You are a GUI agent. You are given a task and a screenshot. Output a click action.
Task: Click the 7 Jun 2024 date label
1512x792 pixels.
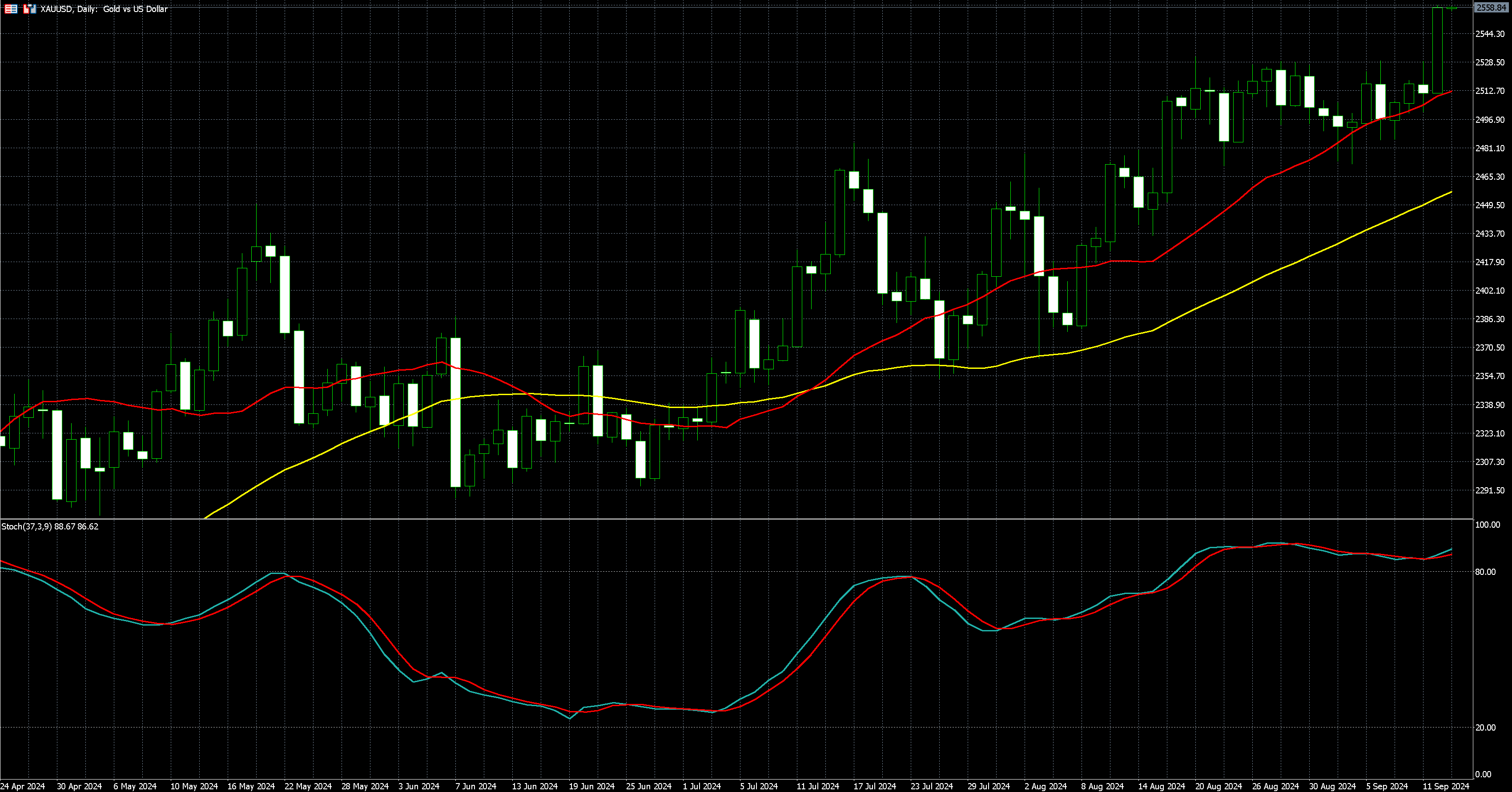click(x=475, y=786)
